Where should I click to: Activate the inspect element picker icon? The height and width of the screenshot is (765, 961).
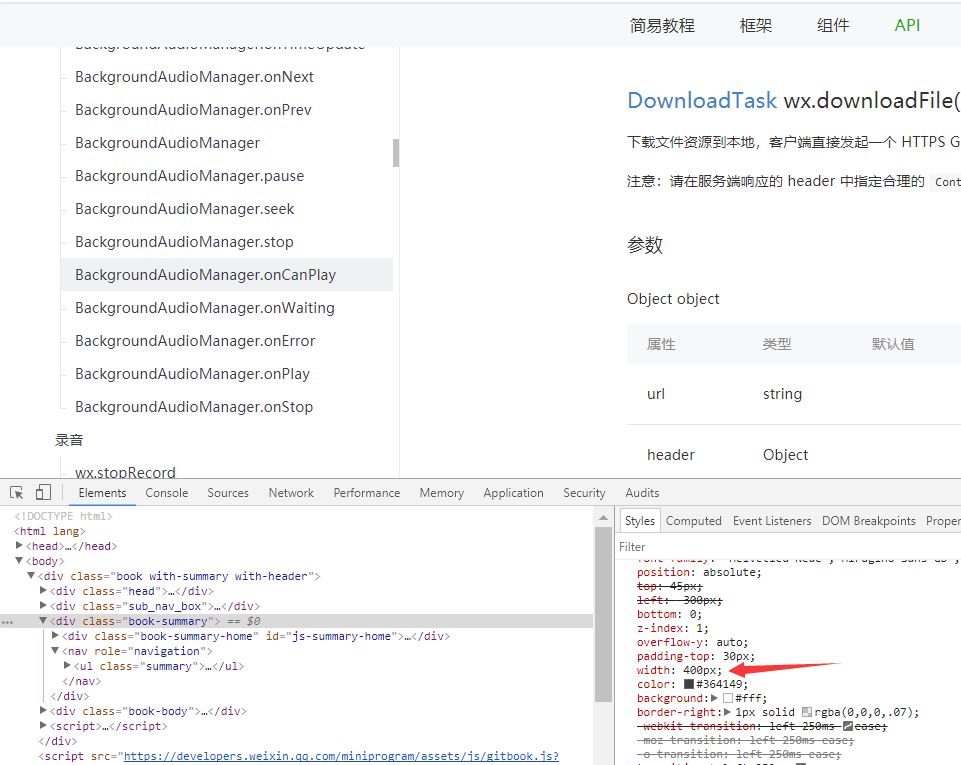pyautogui.click(x=17, y=492)
